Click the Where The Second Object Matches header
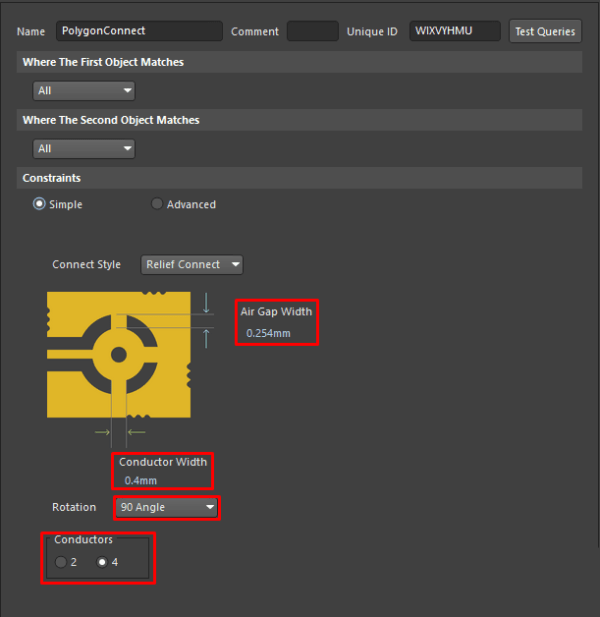Viewport: 600px width, 617px height. point(299,120)
